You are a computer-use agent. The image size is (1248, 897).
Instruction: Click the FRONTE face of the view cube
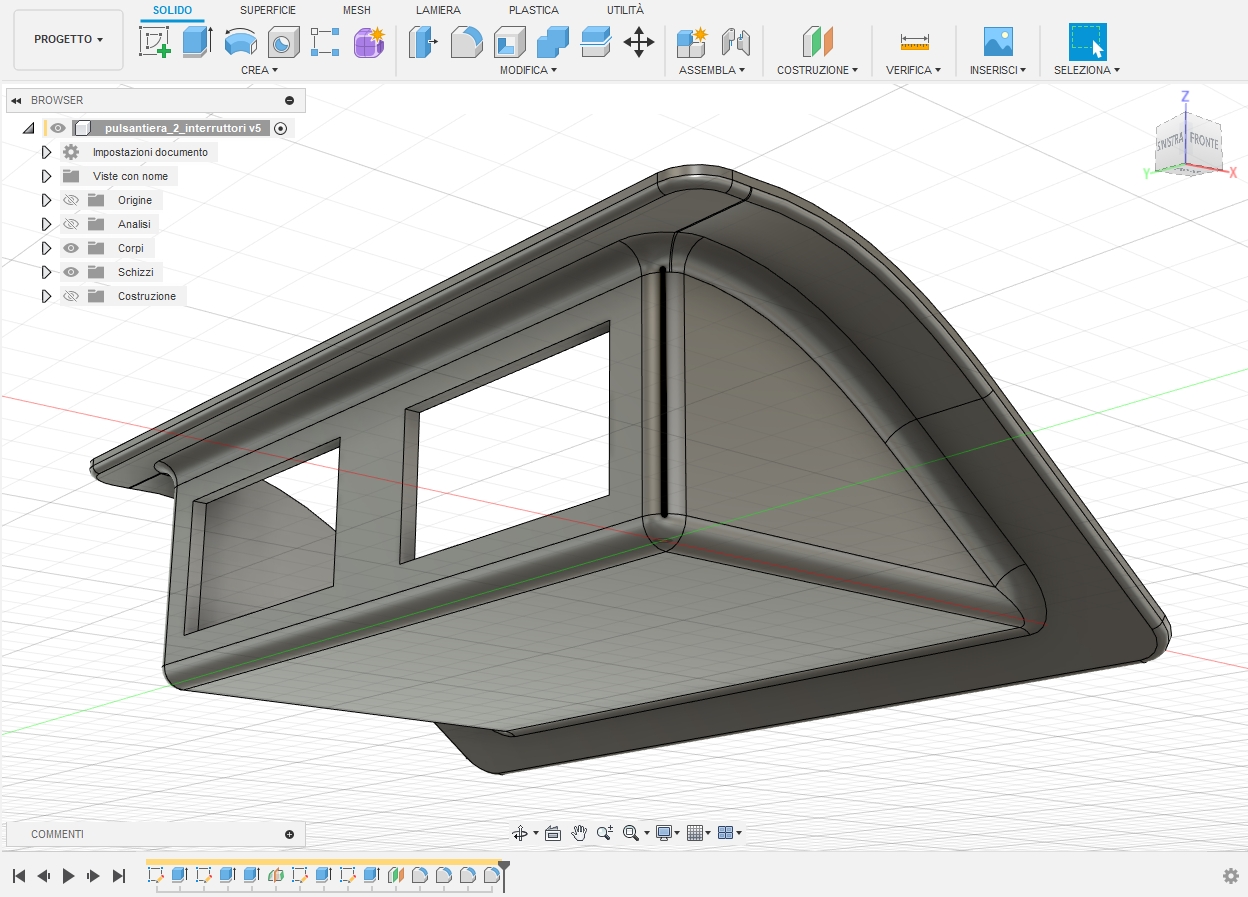pos(1204,142)
